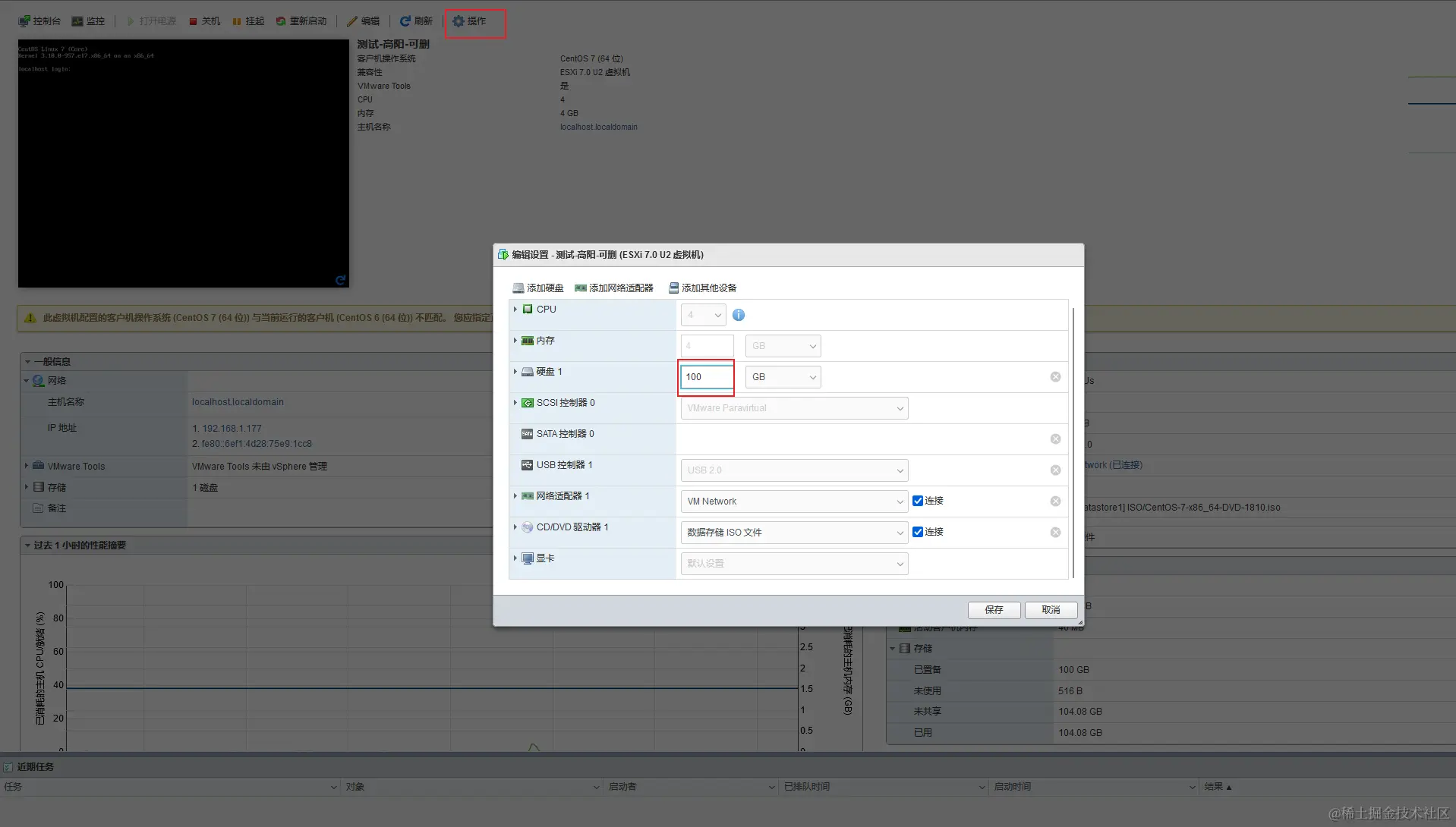Click the IP address 192.168.1.177 link
Screen dimensions: 1456x827
pos(232,429)
